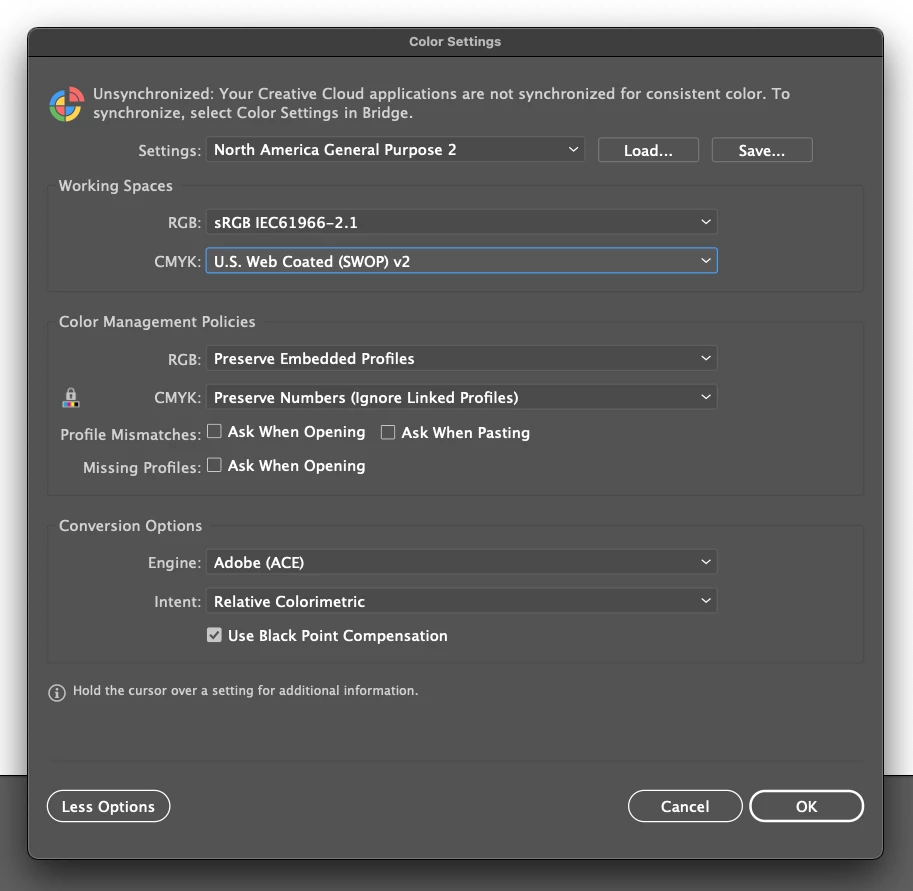The image size is (913, 891).
Task: Click the Hold the cursor hint text
Action: tap(245, 691)
